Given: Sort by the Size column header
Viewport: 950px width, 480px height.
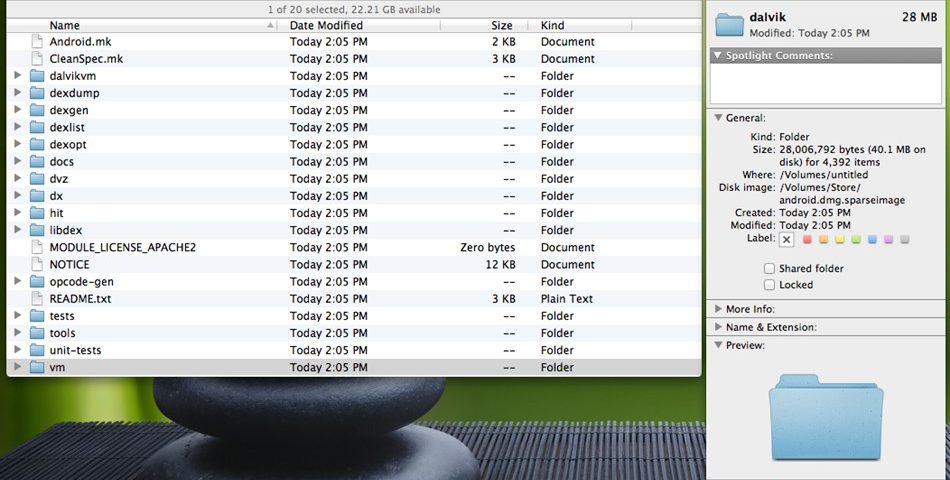Looking at the screenshot, I should tap(484, 25).
